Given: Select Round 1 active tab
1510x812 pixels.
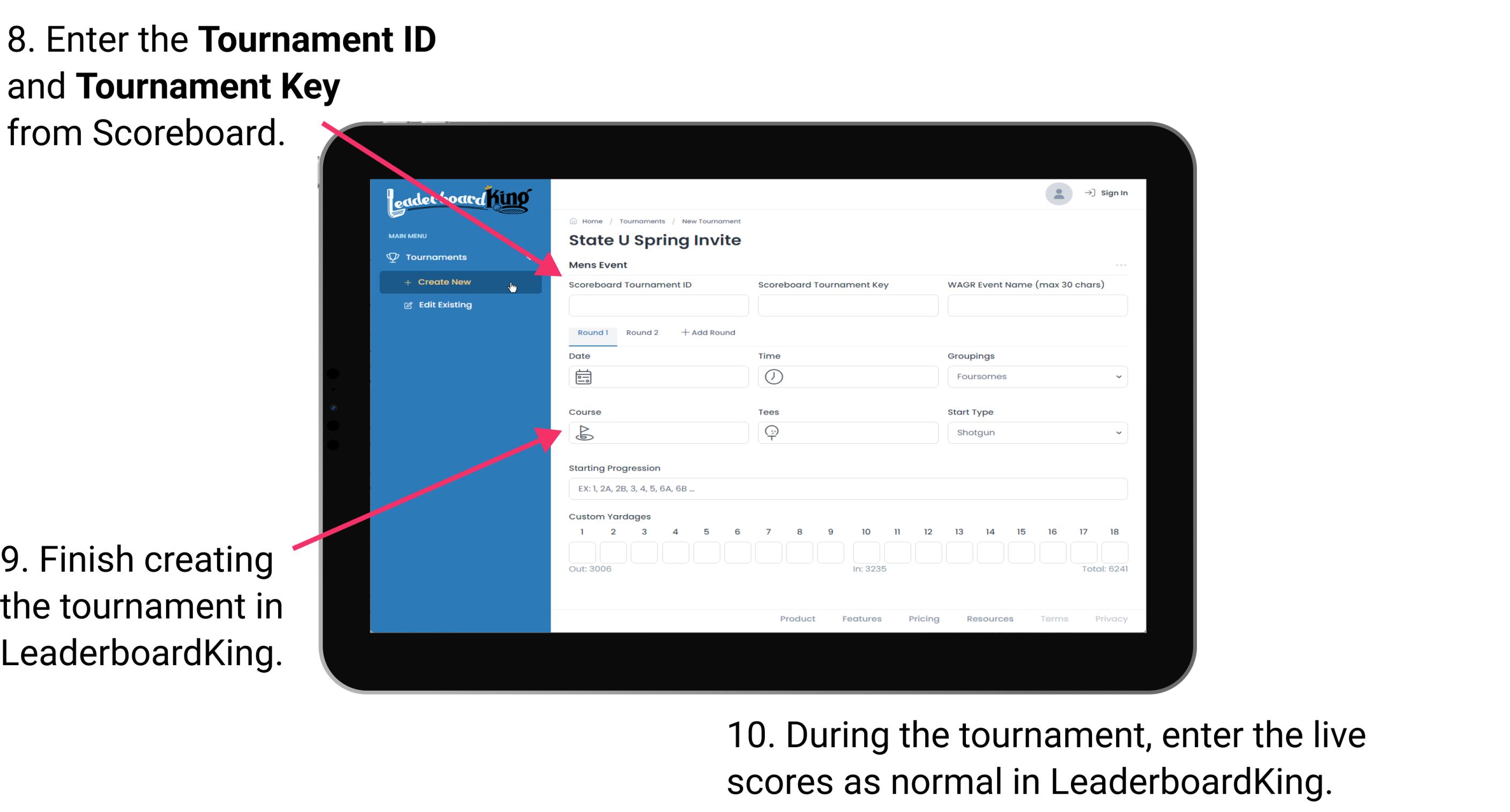Looking at the screenshot, I should (x=592, y=333).
